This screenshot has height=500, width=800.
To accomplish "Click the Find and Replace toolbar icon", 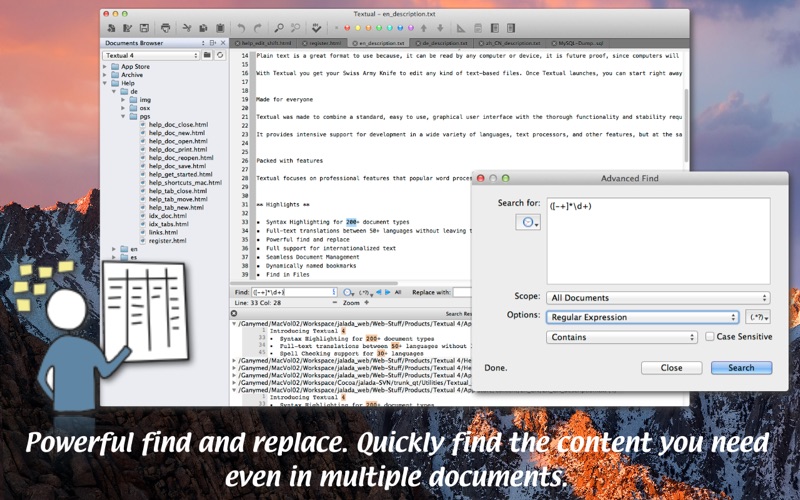I will click(x=295, y=28).
